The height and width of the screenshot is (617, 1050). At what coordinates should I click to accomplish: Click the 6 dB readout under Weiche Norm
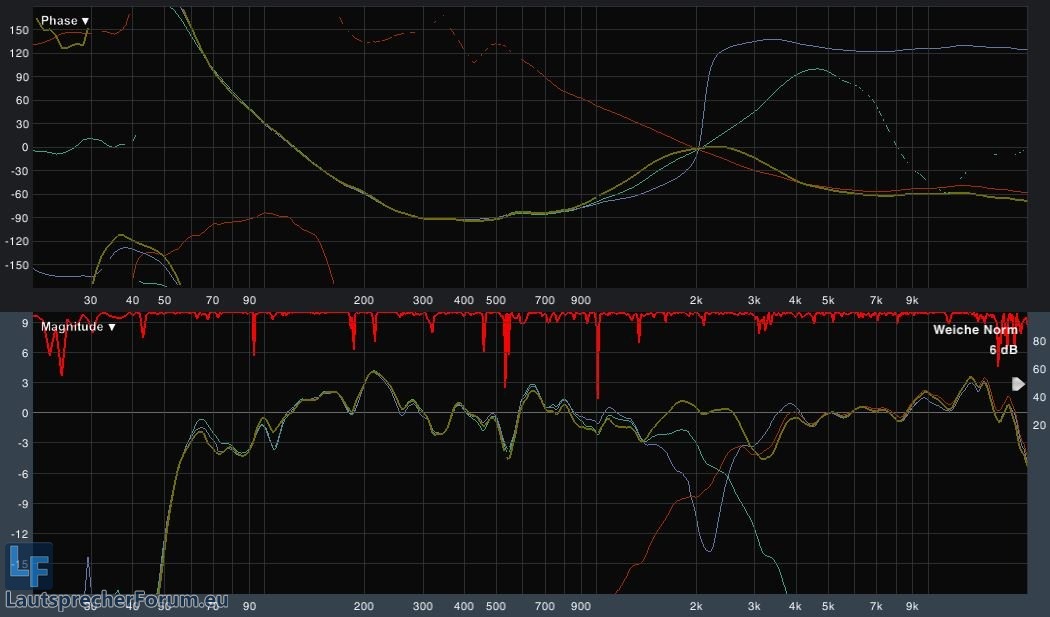[x=1003, y=350]
